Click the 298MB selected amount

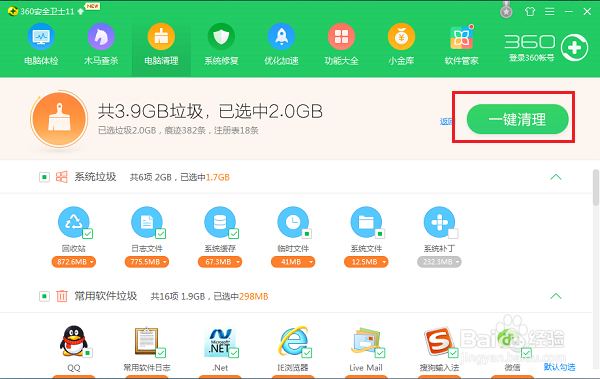[x=253, y=296]
